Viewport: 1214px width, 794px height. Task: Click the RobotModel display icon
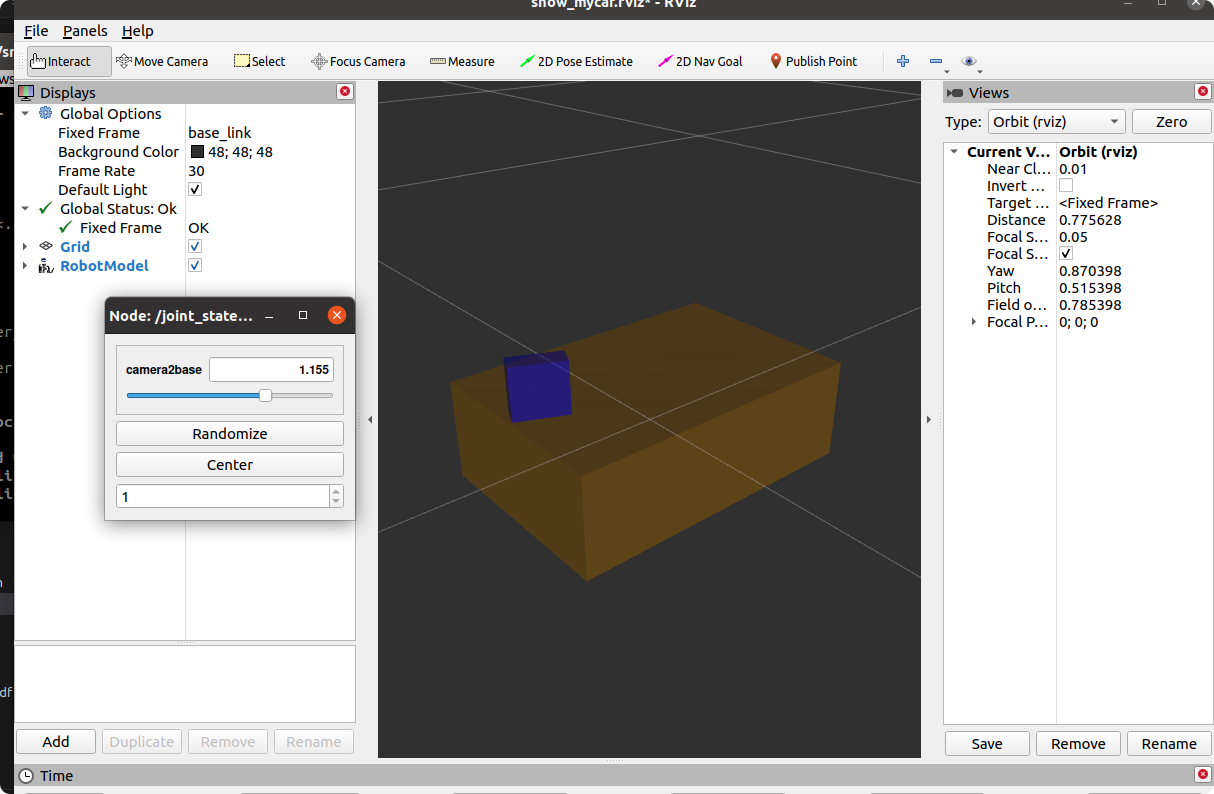[46, 265]
